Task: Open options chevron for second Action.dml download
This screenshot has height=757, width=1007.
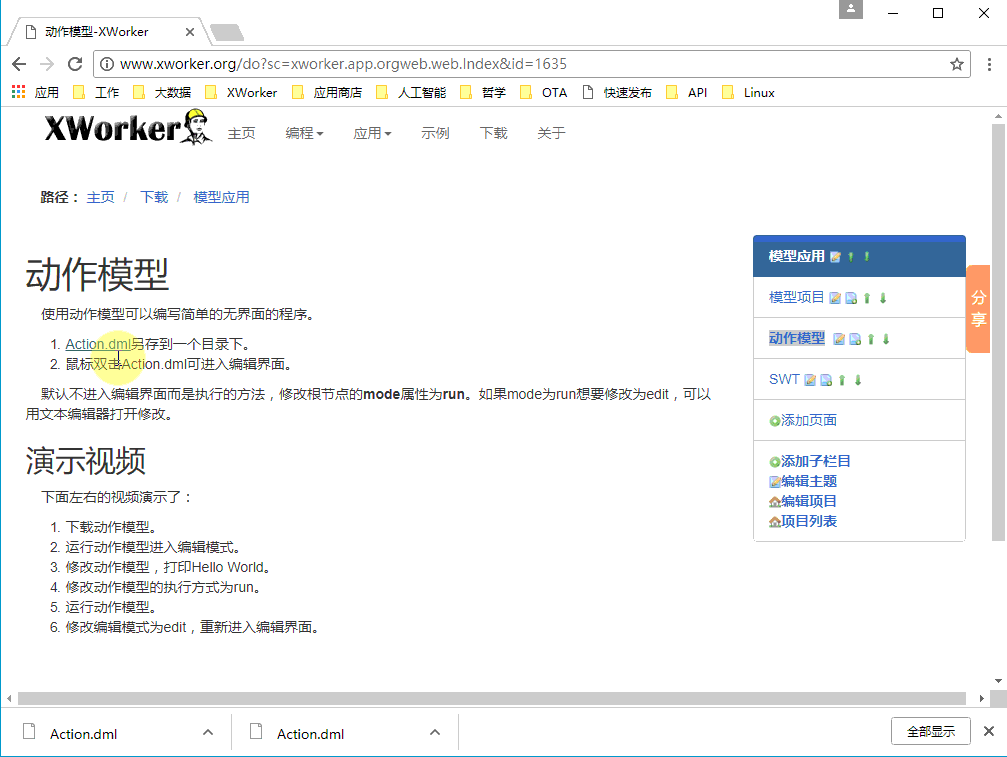Action: pyautogui.click(x=435, y=733)
